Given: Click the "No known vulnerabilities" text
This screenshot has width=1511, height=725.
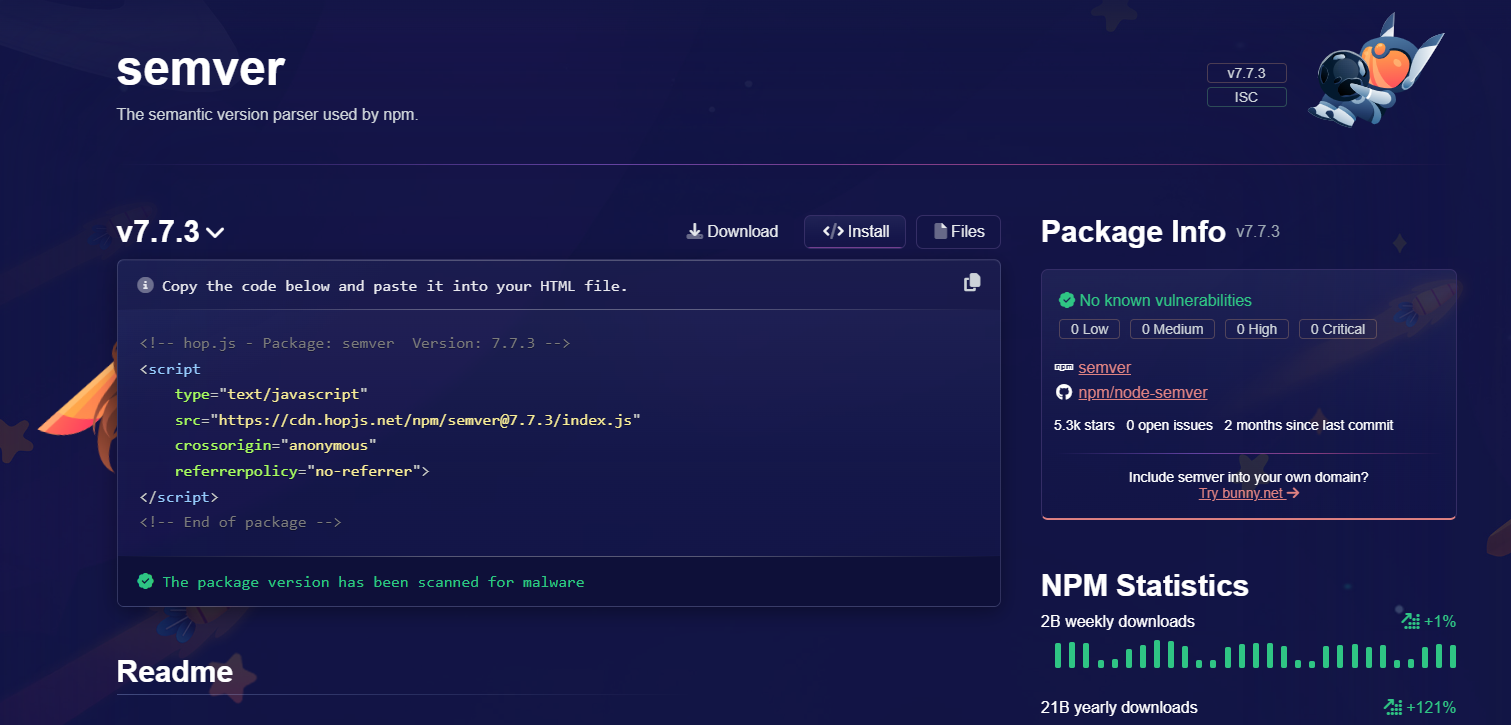Looking at the screenshot, I should (1165, 300).
